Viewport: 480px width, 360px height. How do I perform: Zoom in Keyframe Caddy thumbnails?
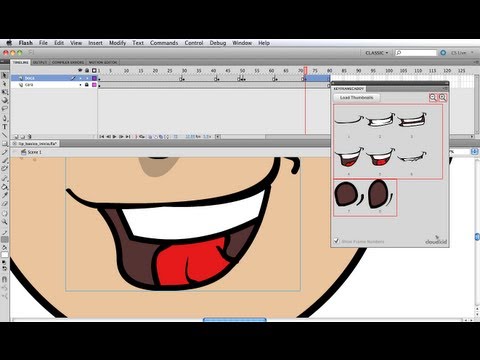click(x=442, y=97)
